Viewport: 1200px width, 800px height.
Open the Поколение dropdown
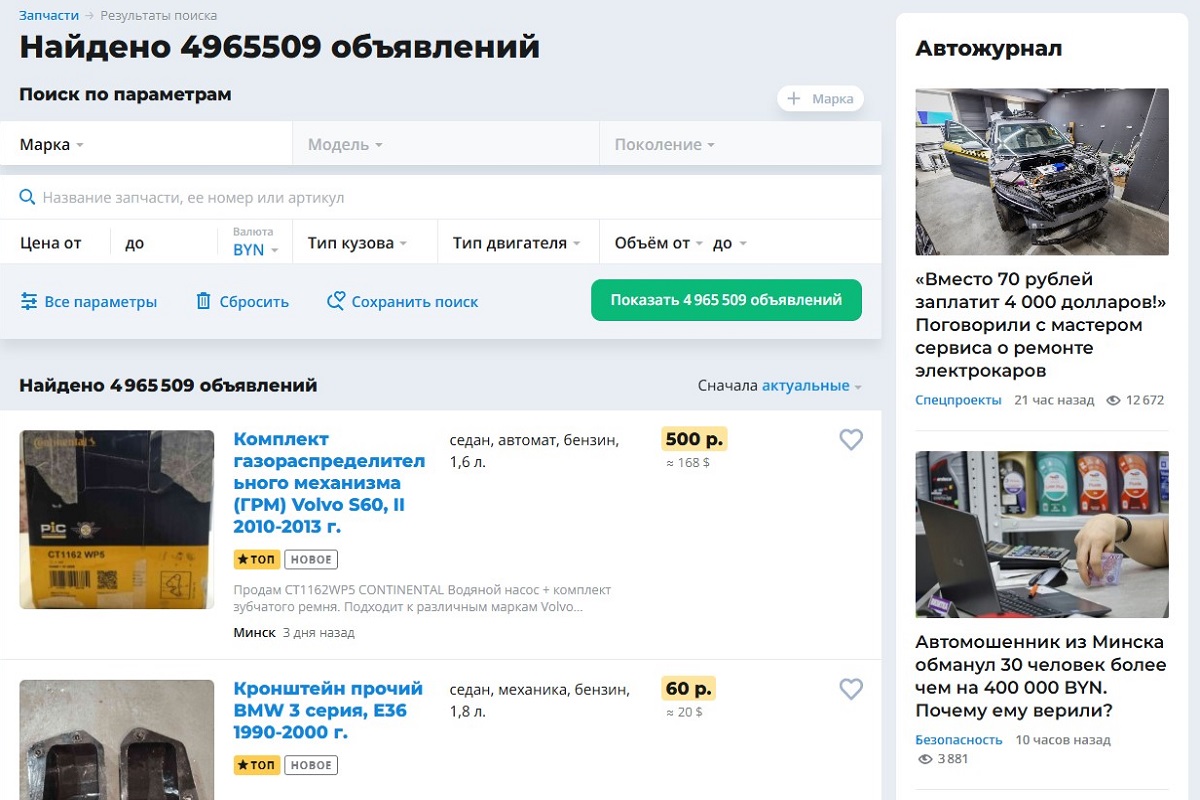[x=741, y=144]
